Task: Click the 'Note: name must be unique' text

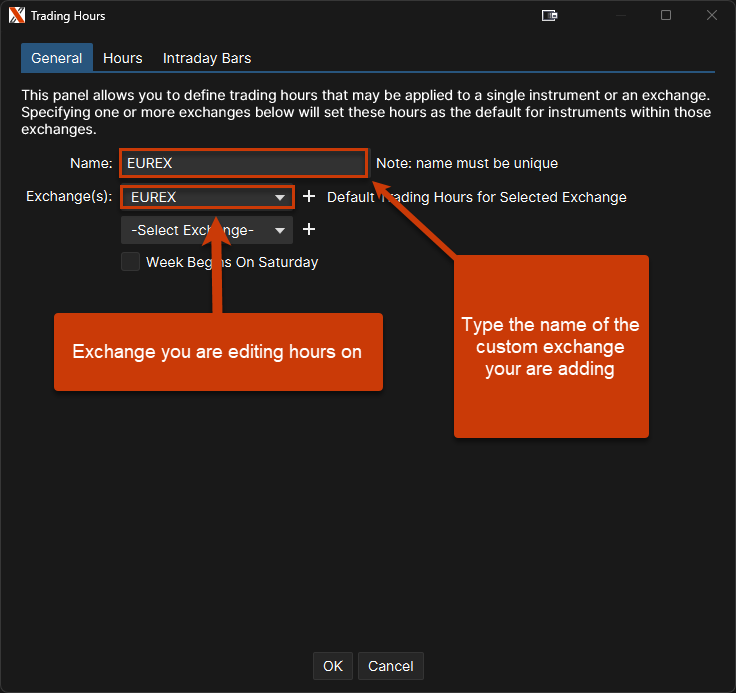Action: pos(467,163)
